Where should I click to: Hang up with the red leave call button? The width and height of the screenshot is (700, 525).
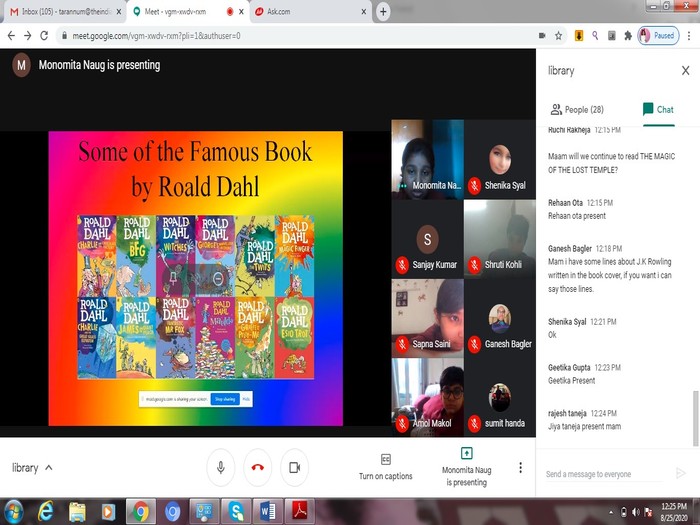pos(258,467)
